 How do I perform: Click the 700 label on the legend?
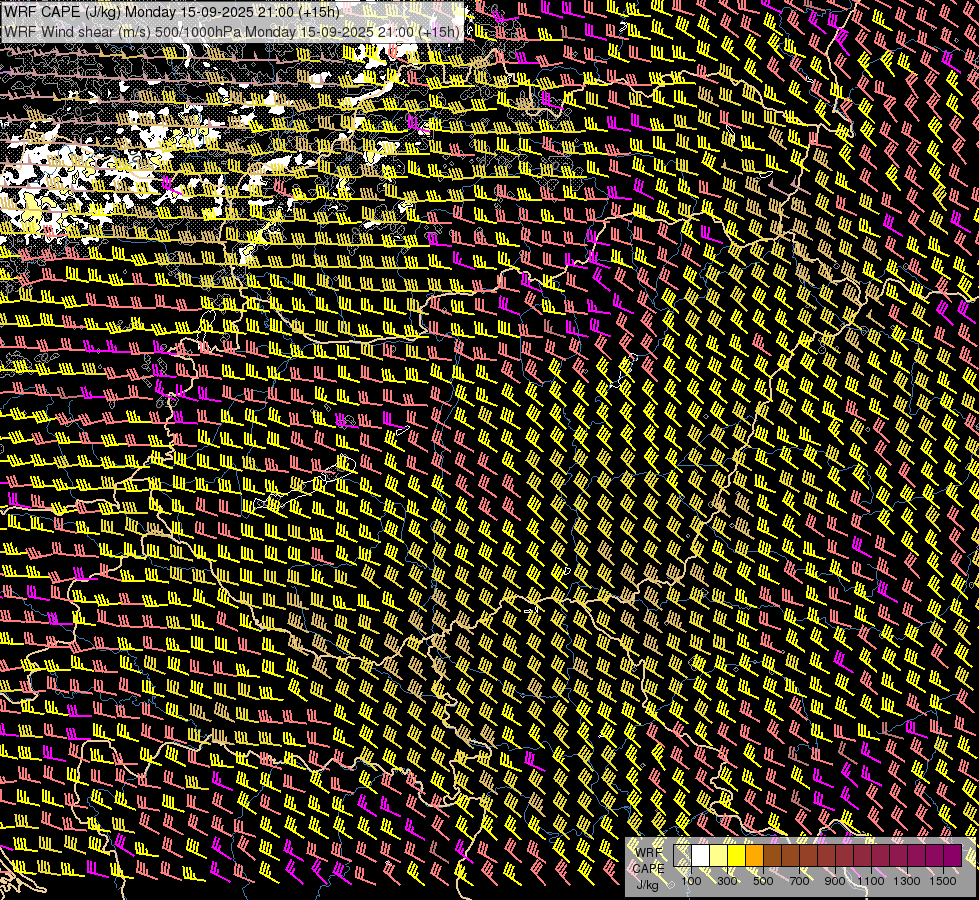(799, 881)
